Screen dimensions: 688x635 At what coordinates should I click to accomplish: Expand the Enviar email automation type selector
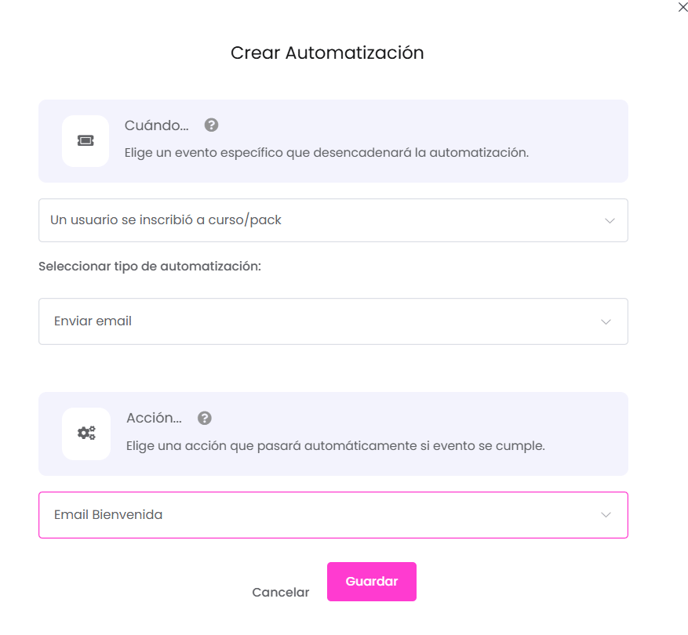333,321
